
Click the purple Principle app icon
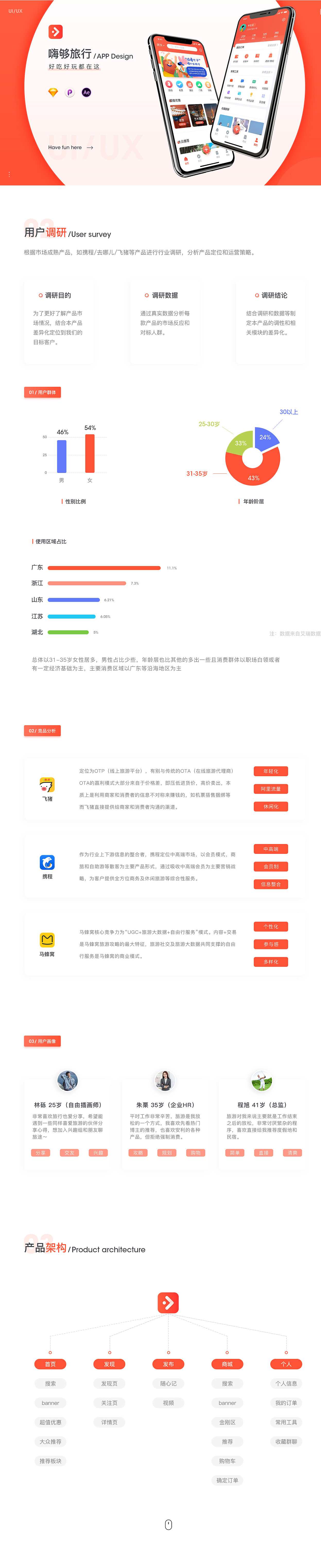70,93
